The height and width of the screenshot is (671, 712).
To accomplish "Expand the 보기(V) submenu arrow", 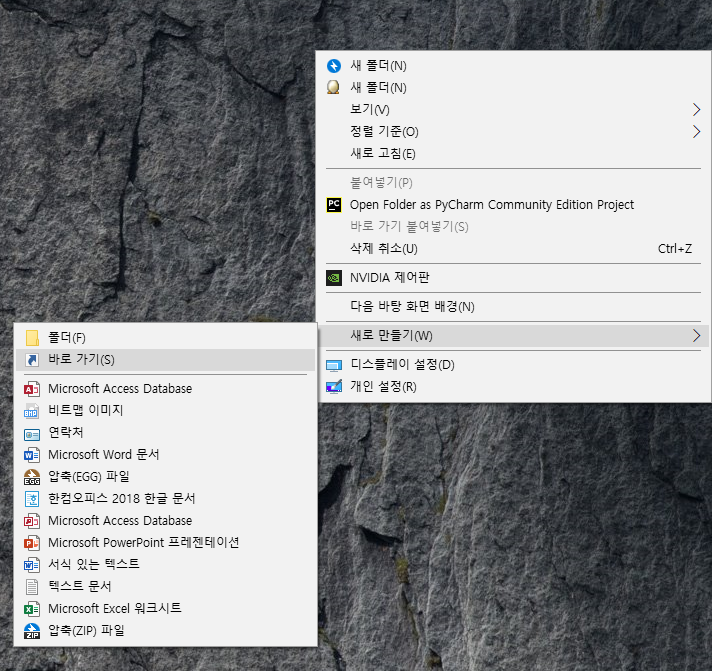I will (696, 109).
